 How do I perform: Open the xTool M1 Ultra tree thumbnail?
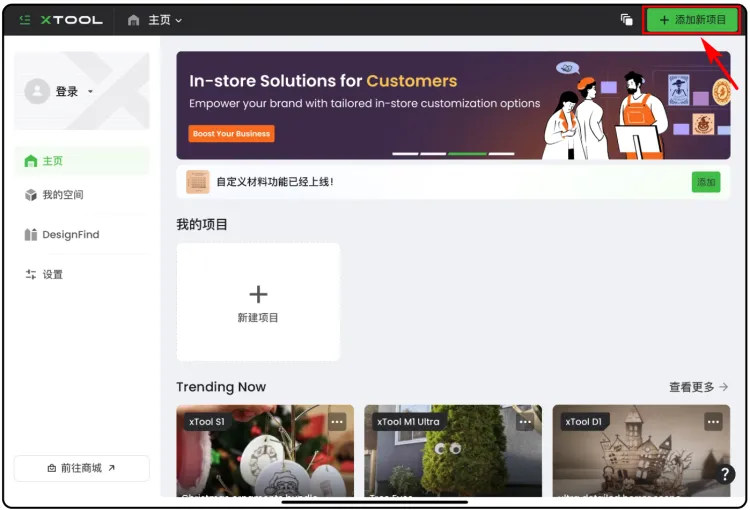coord(453,451)
